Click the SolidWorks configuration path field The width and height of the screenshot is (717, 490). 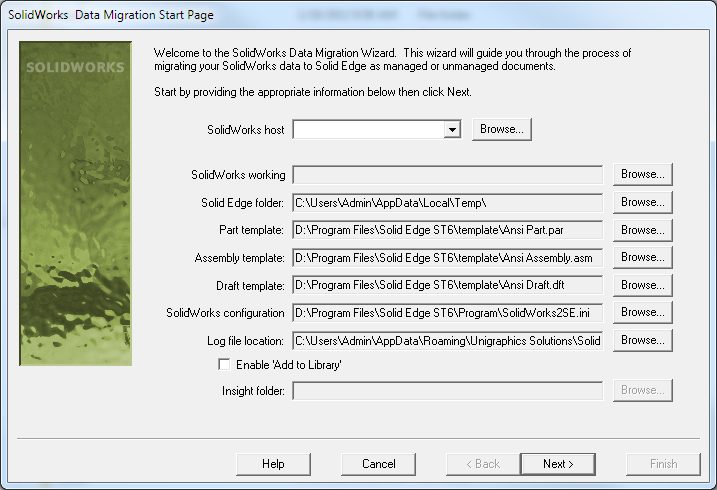(x=448, y=313)
